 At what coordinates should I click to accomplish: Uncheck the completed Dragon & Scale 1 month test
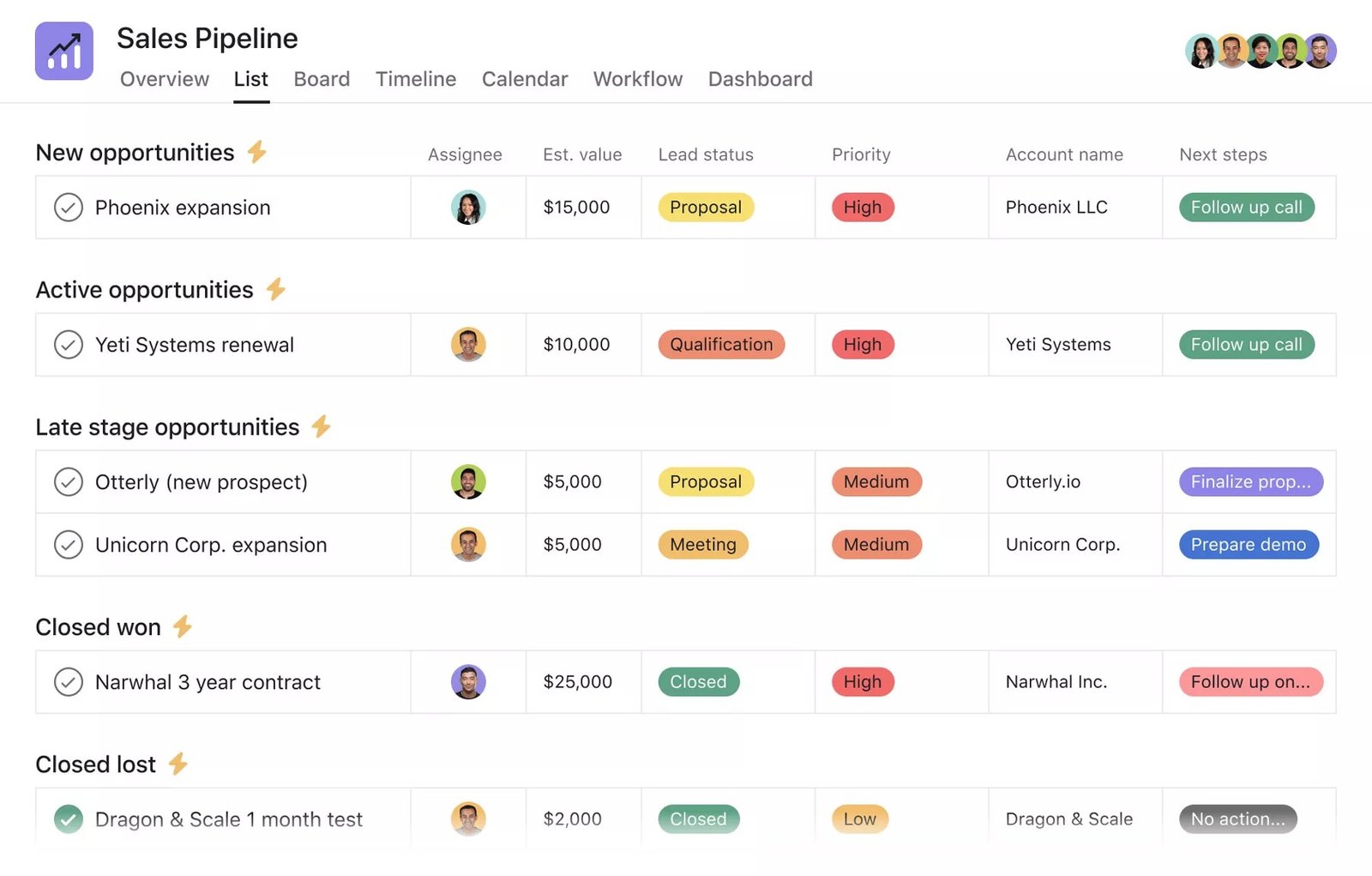click(69, 819)
